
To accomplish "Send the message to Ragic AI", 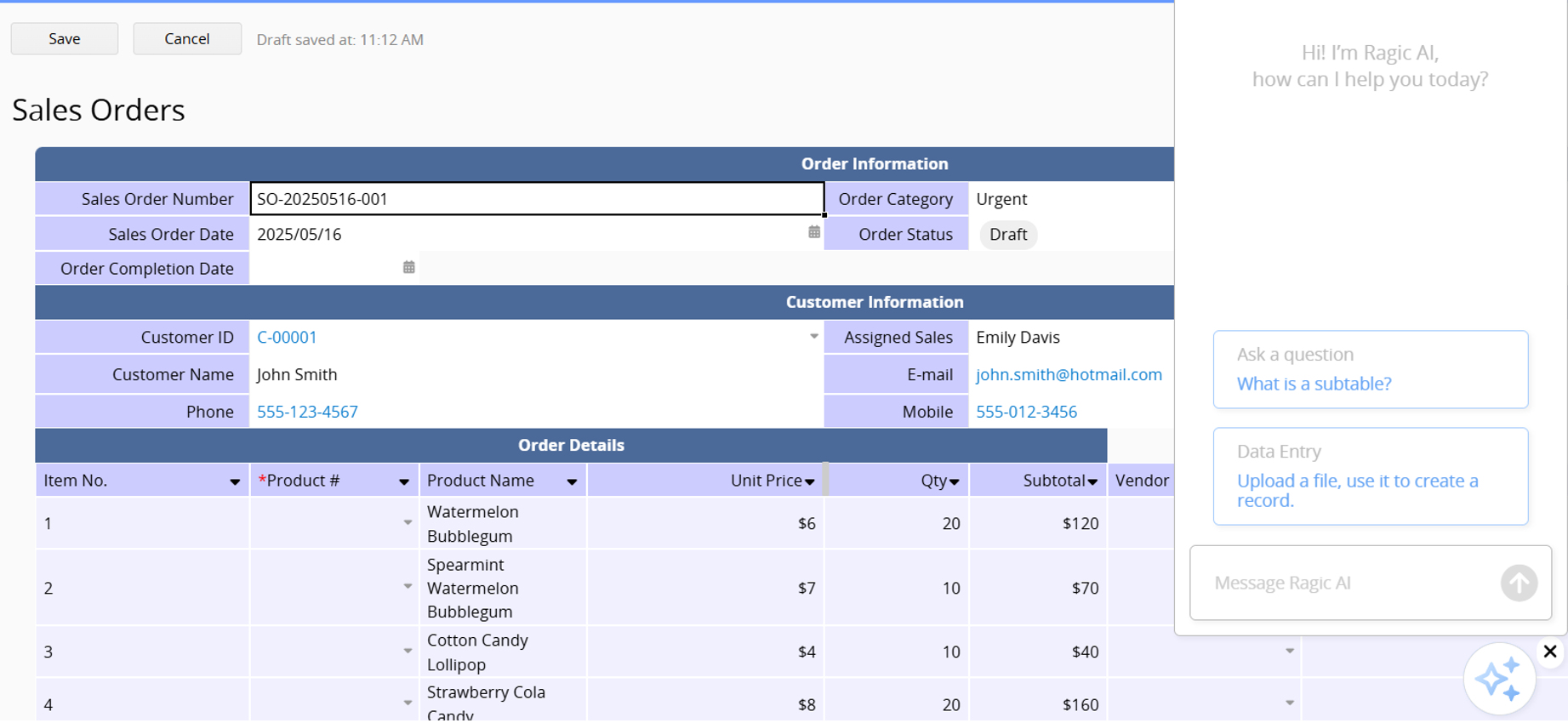I will coord(1519,583).
